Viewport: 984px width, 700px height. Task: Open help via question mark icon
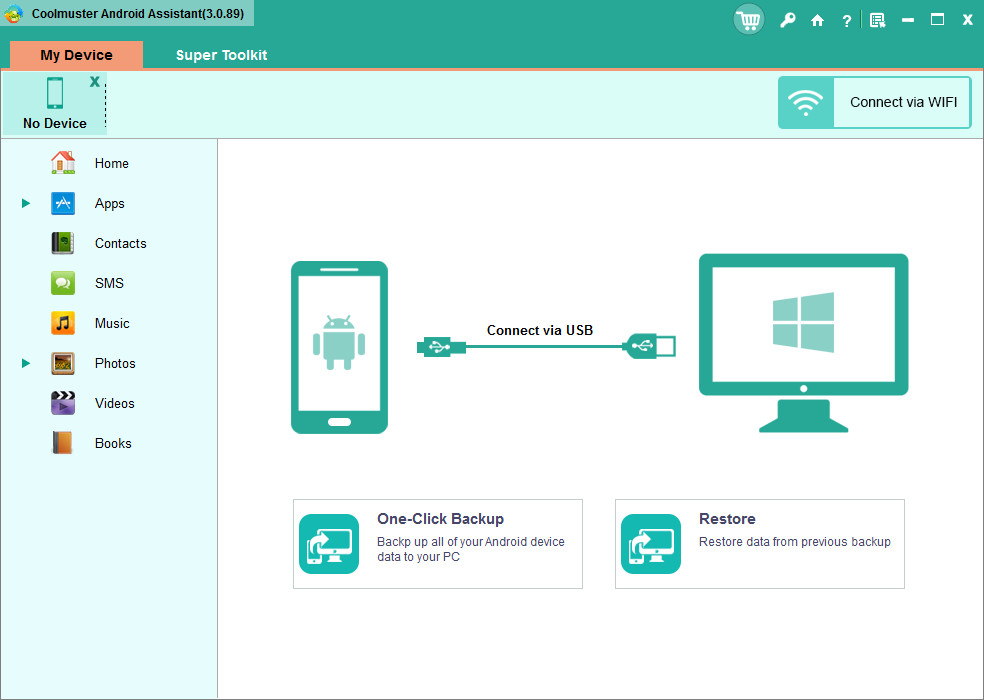[x=847, y=21]
